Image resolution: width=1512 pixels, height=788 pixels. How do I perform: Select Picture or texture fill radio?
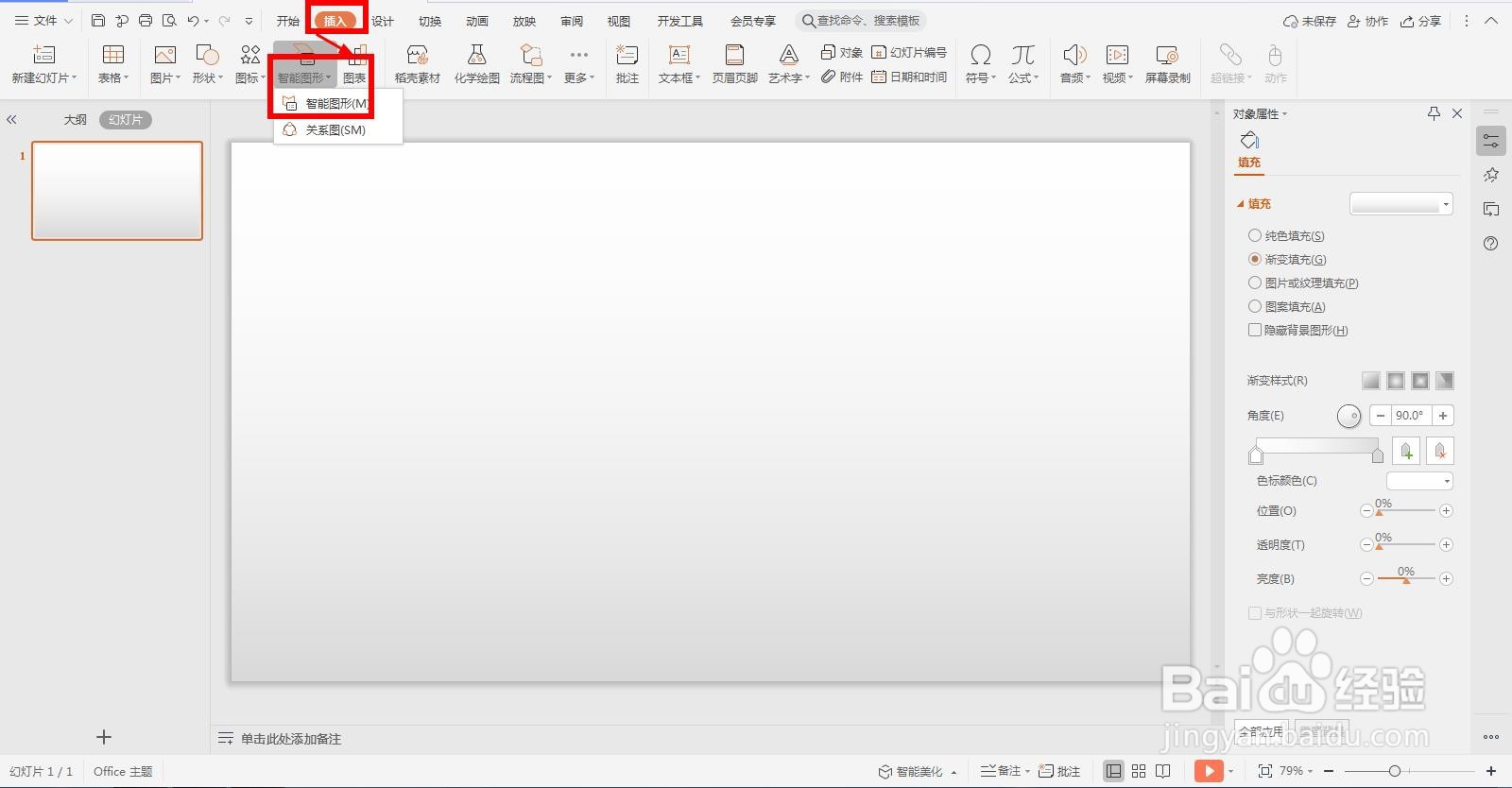(1255, 283)
